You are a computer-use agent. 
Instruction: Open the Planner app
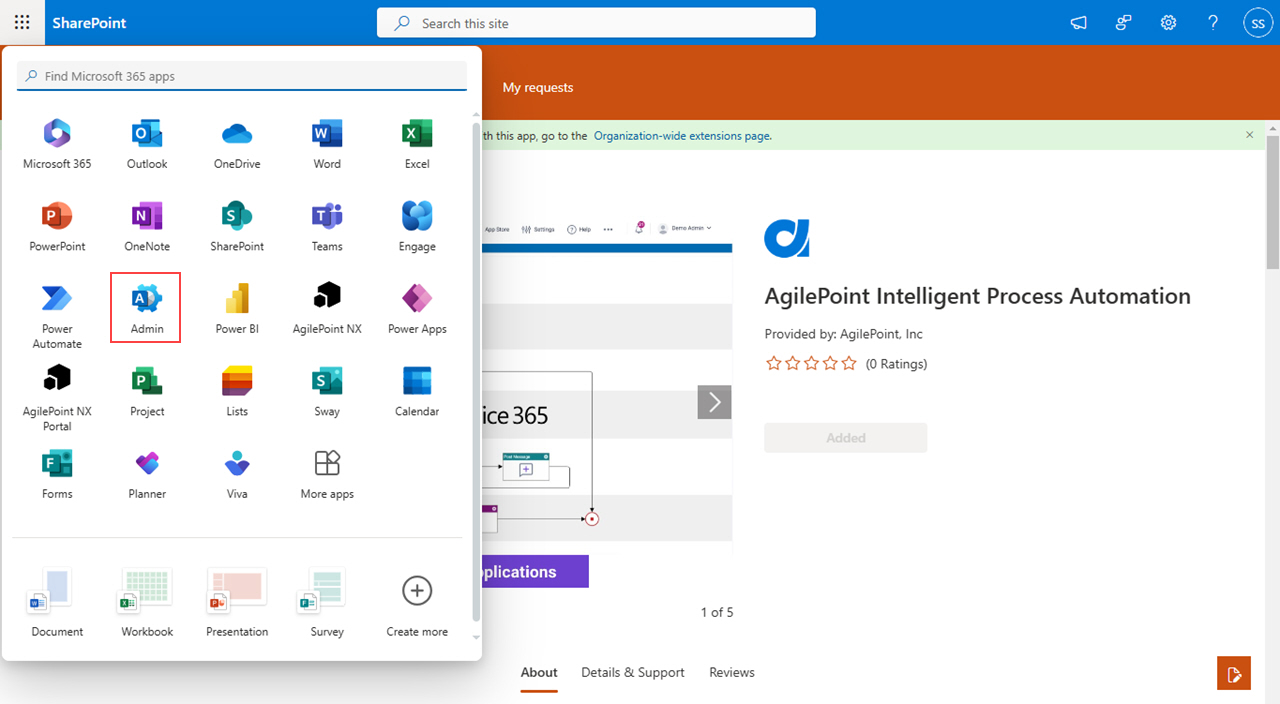(147, 474)
